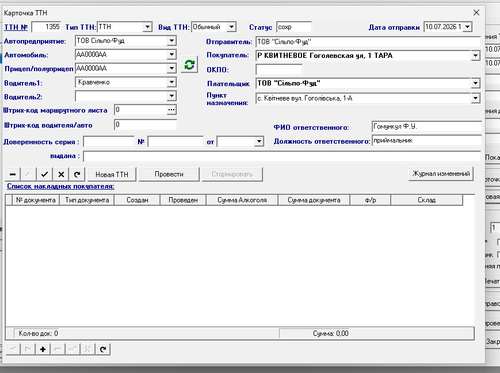Expand the Тип ТТН dropdown
The image size is (500, 373).
[x=147, y=27]
